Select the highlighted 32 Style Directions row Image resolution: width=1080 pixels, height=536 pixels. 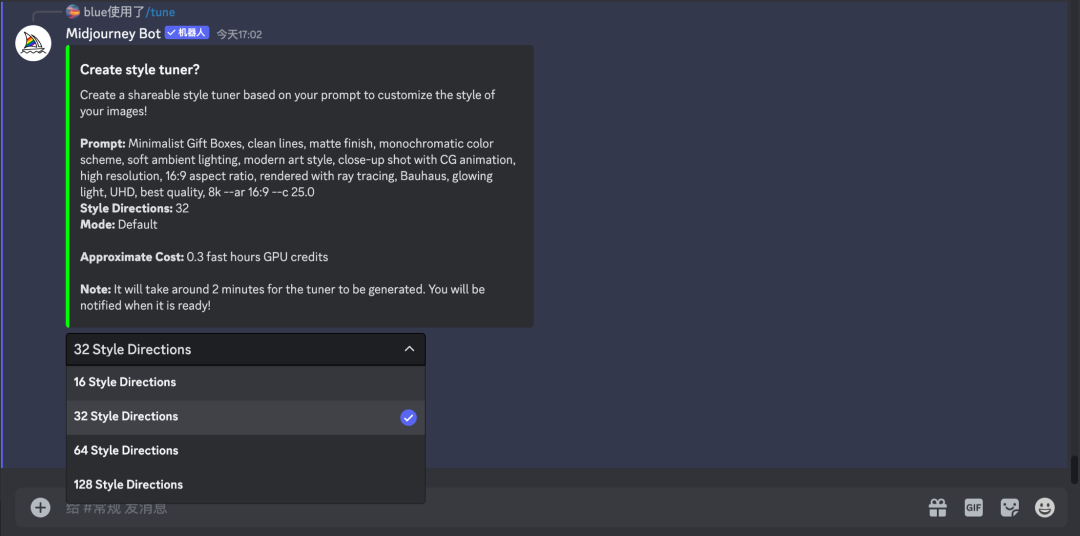(x=246, y=417)
